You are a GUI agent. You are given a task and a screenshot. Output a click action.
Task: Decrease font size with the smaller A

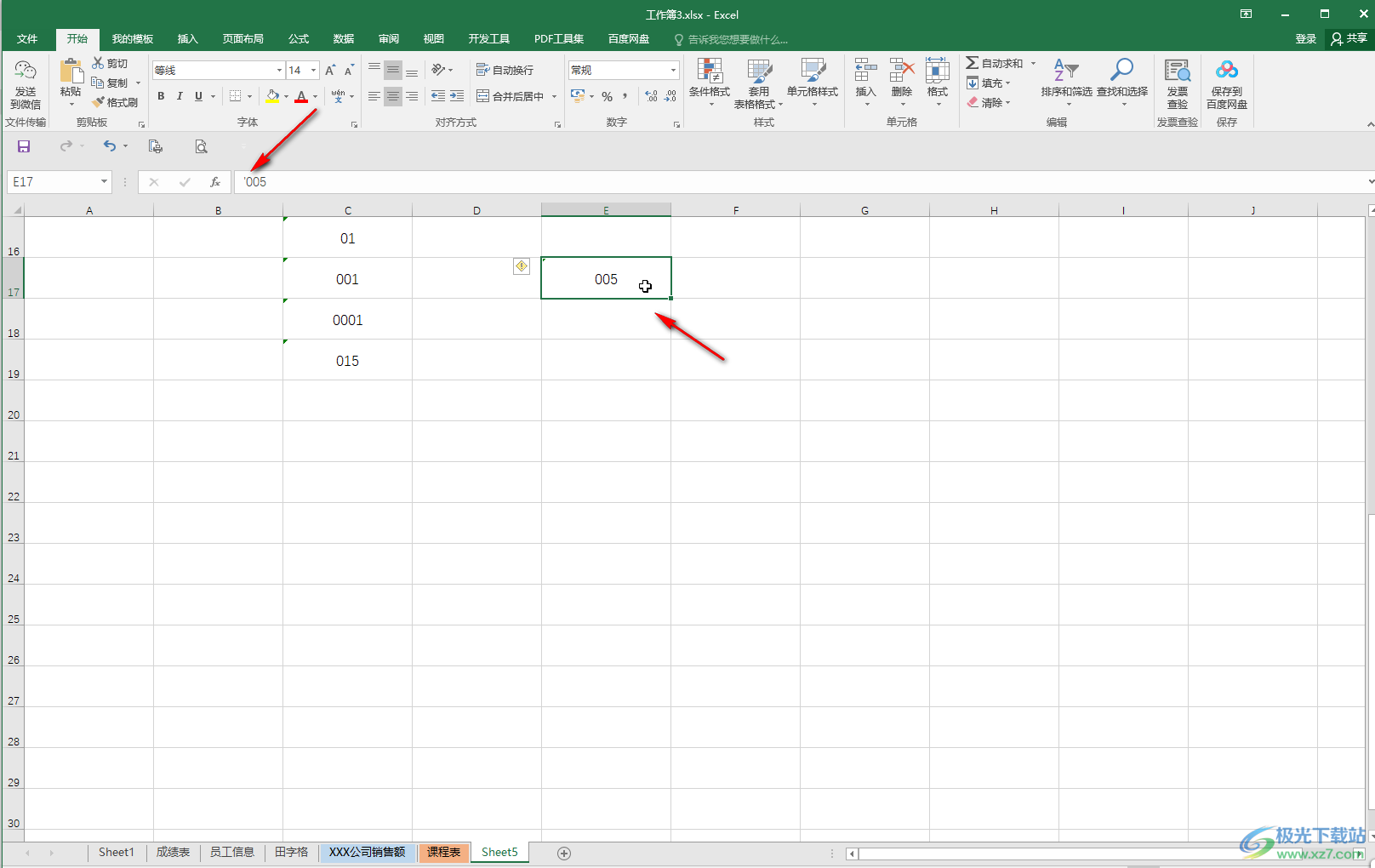(349, 71)
